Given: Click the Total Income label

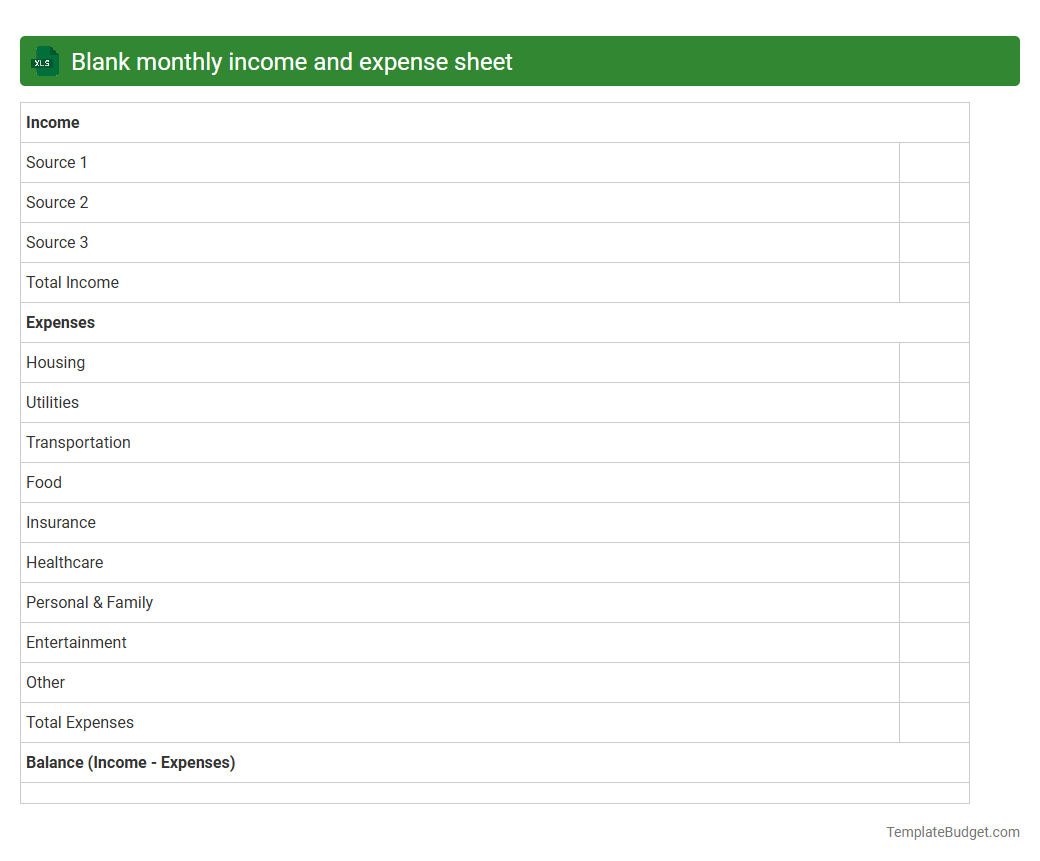Looking at the screenshot, I should pyautogui.click(x=72, y=282).
